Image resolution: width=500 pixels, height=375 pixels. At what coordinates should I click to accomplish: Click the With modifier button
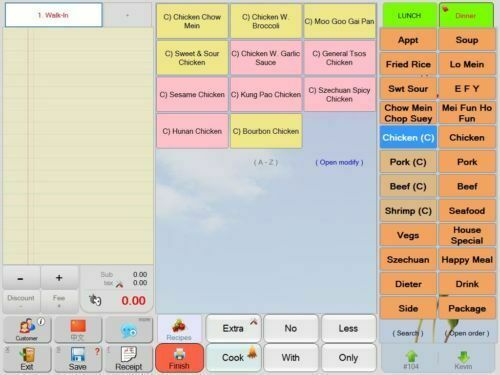tap(291, 358)
